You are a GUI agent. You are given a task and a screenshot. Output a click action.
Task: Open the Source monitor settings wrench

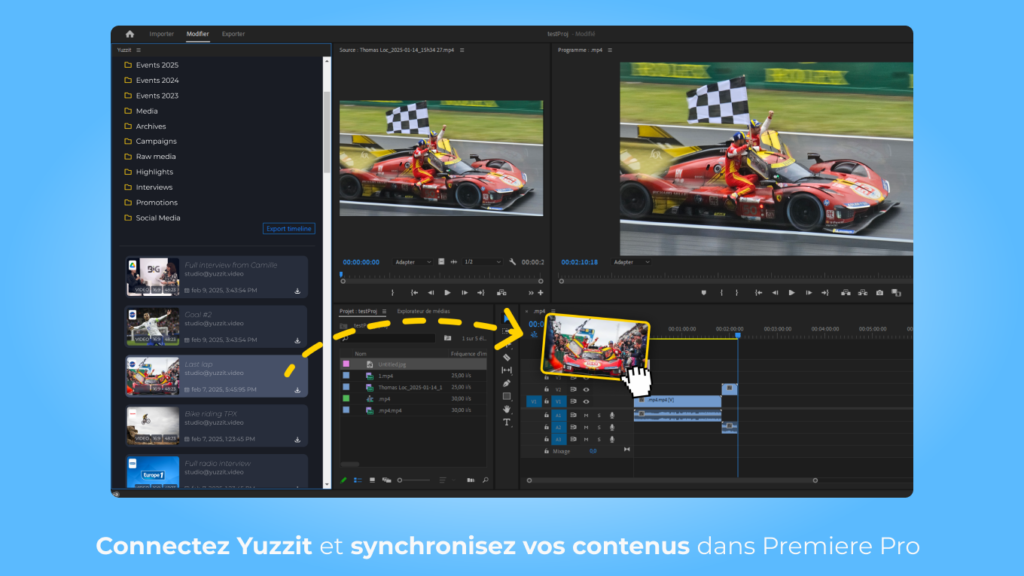(512, 262)
